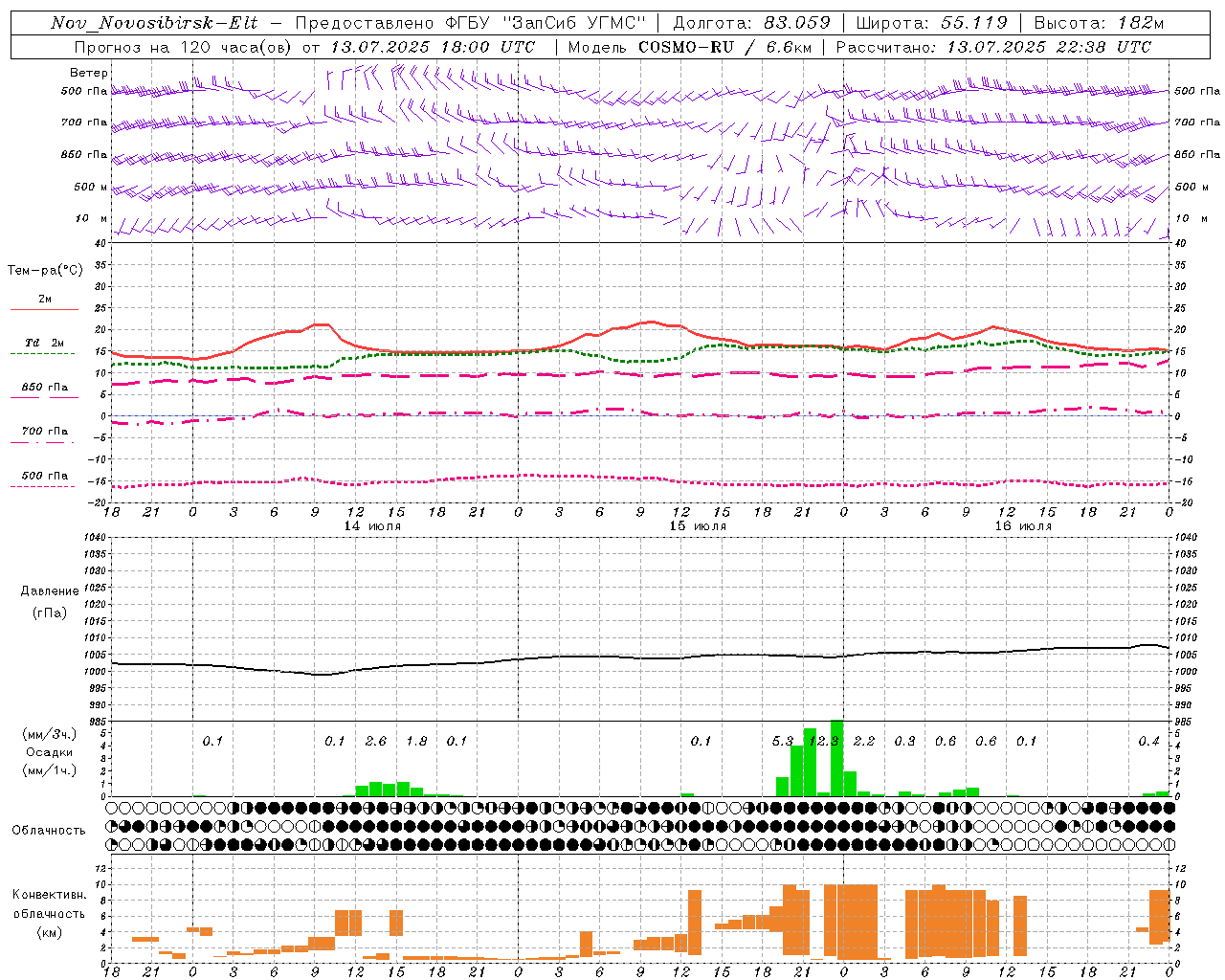The image size is (1225, 980).
Task: Click the 'Высота: 182м' value
Action: pos(1099,23)
